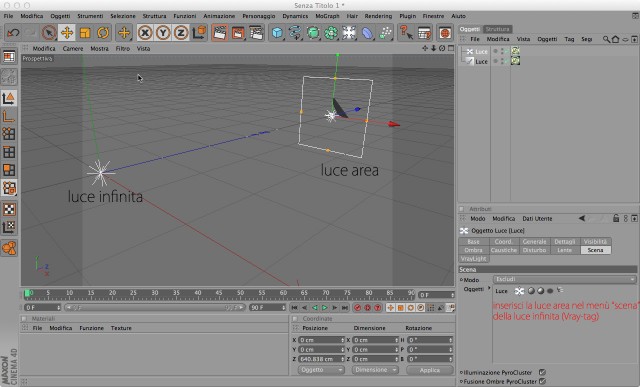This screenshot has width=640, height=387.
Task: Switch to the Ombra tab
Action: [x=473, y=250]
